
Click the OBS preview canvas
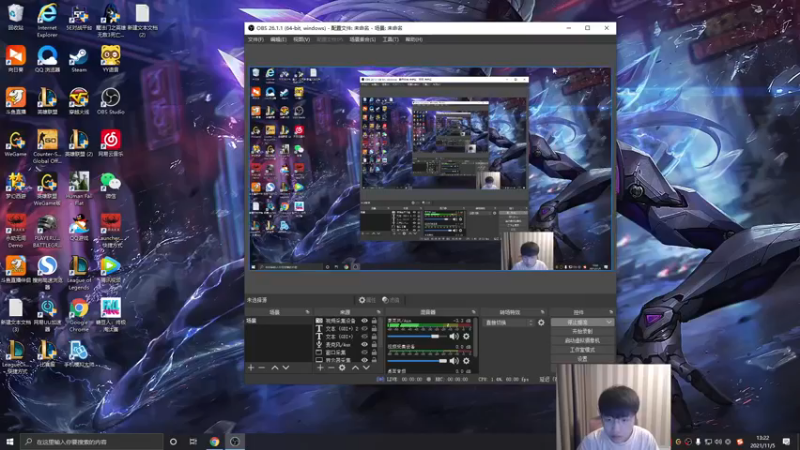(x=430, y=168)
